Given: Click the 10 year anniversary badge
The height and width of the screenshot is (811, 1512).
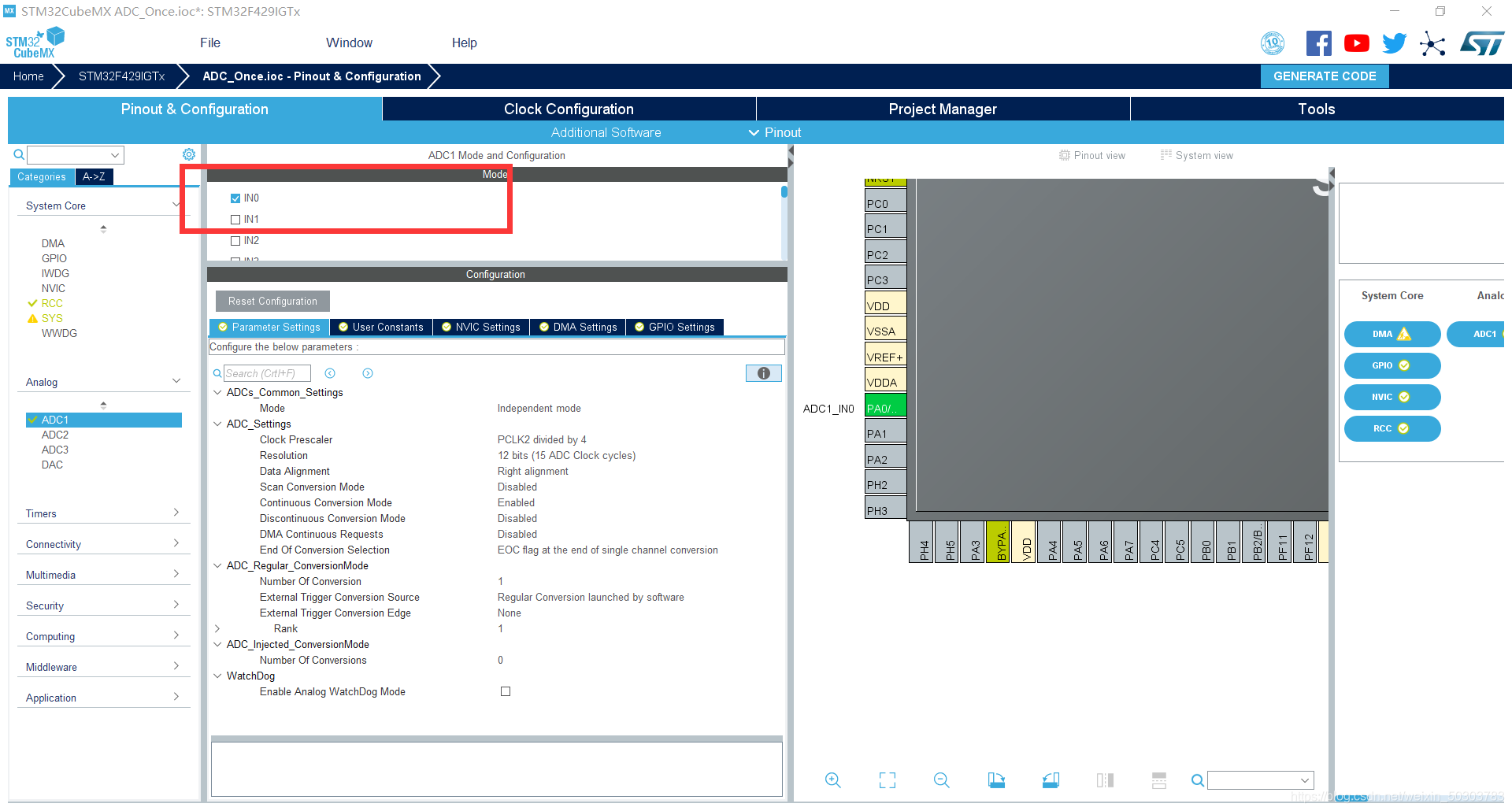Looking at the screenshot, I should coord(1273,43).
